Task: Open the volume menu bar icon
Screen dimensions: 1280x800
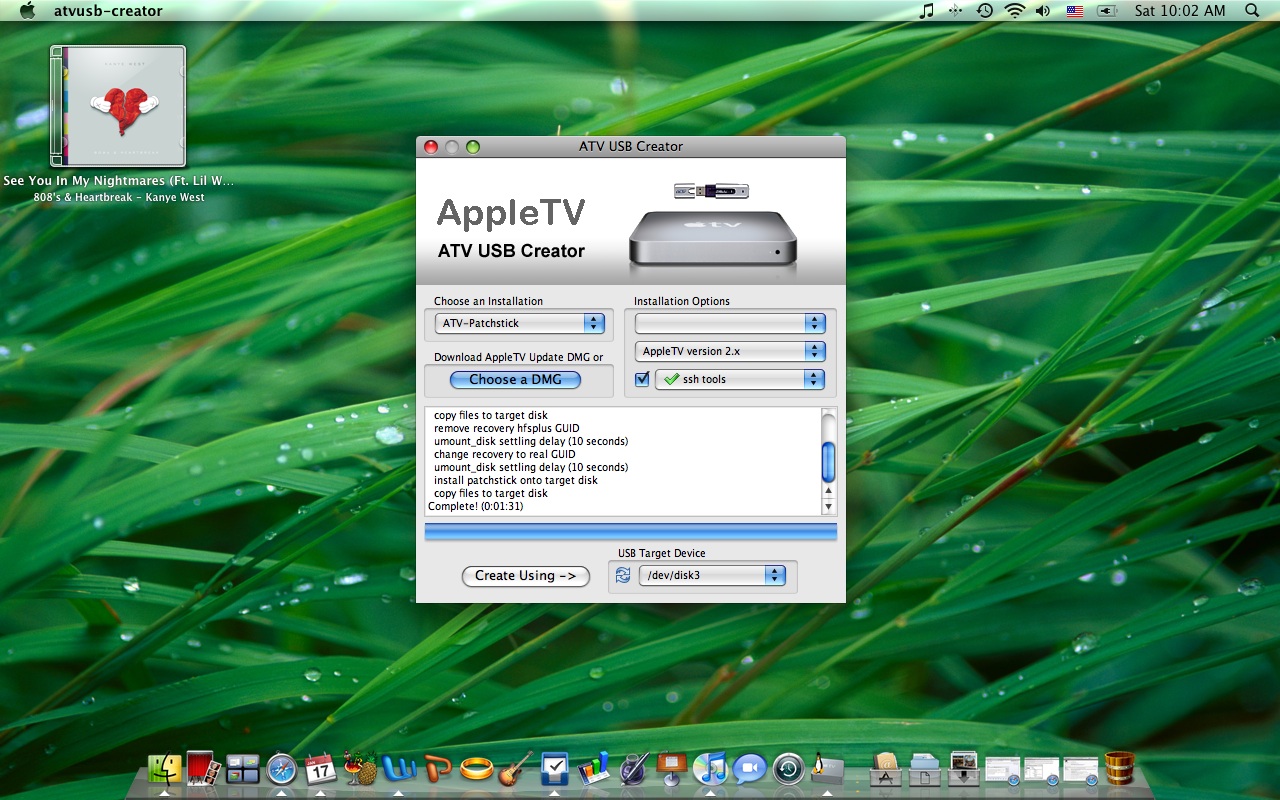Action: (x=1044, y=10)
